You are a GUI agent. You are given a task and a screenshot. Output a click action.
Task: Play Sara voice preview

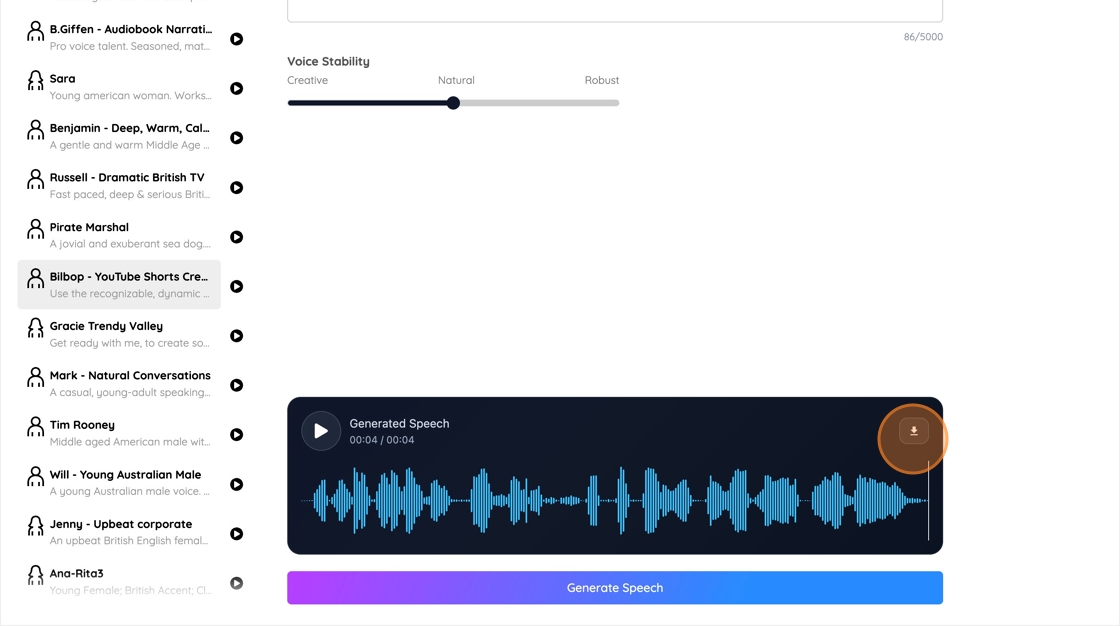236,89
